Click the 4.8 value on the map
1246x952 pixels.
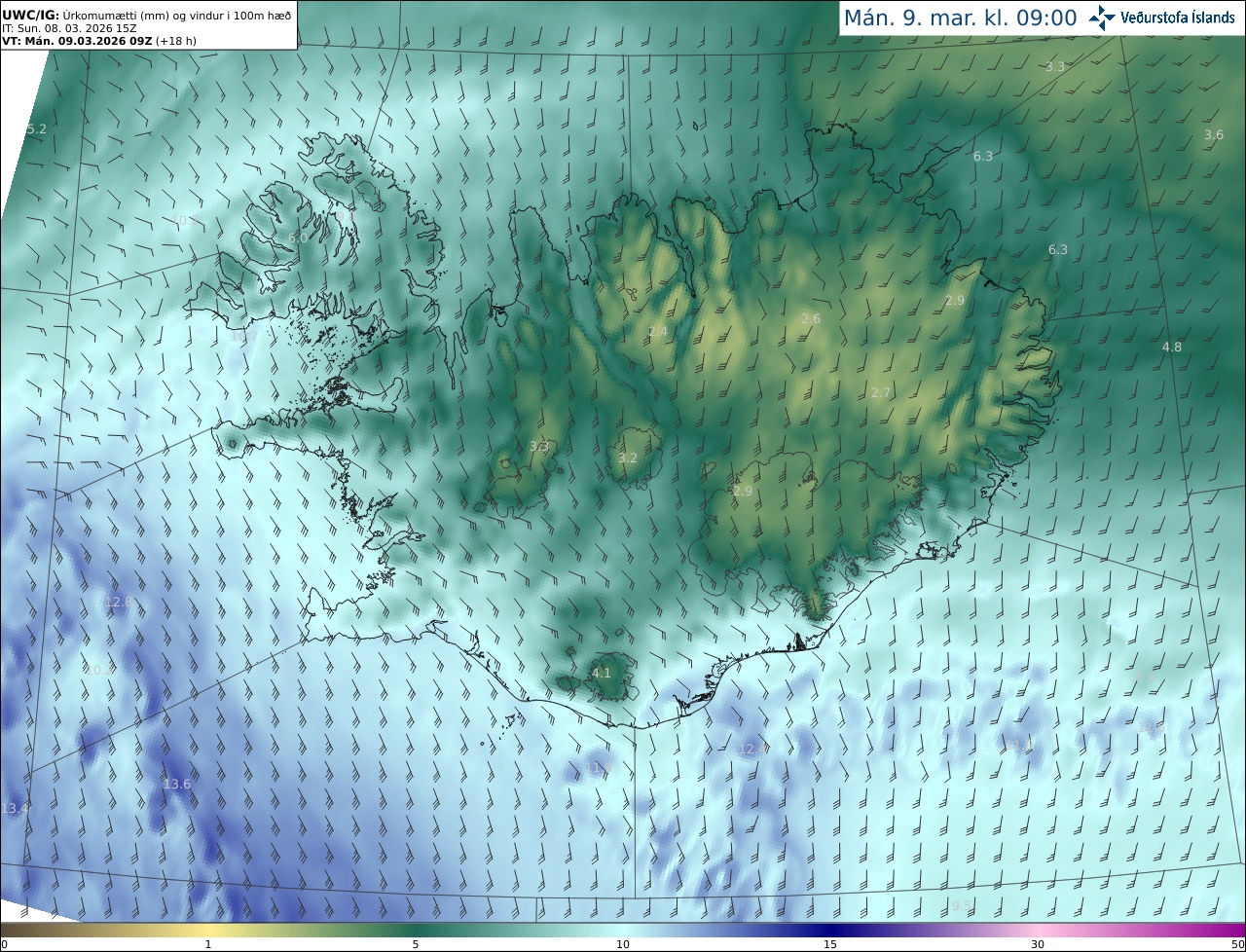pyautogui.click(x=1172, y=348)
